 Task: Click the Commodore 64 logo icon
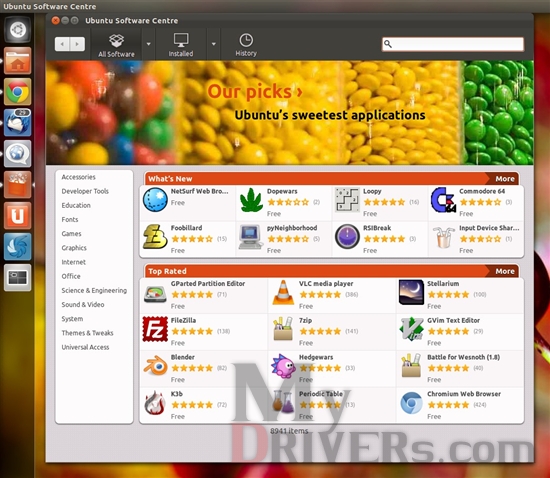point(443,200)
